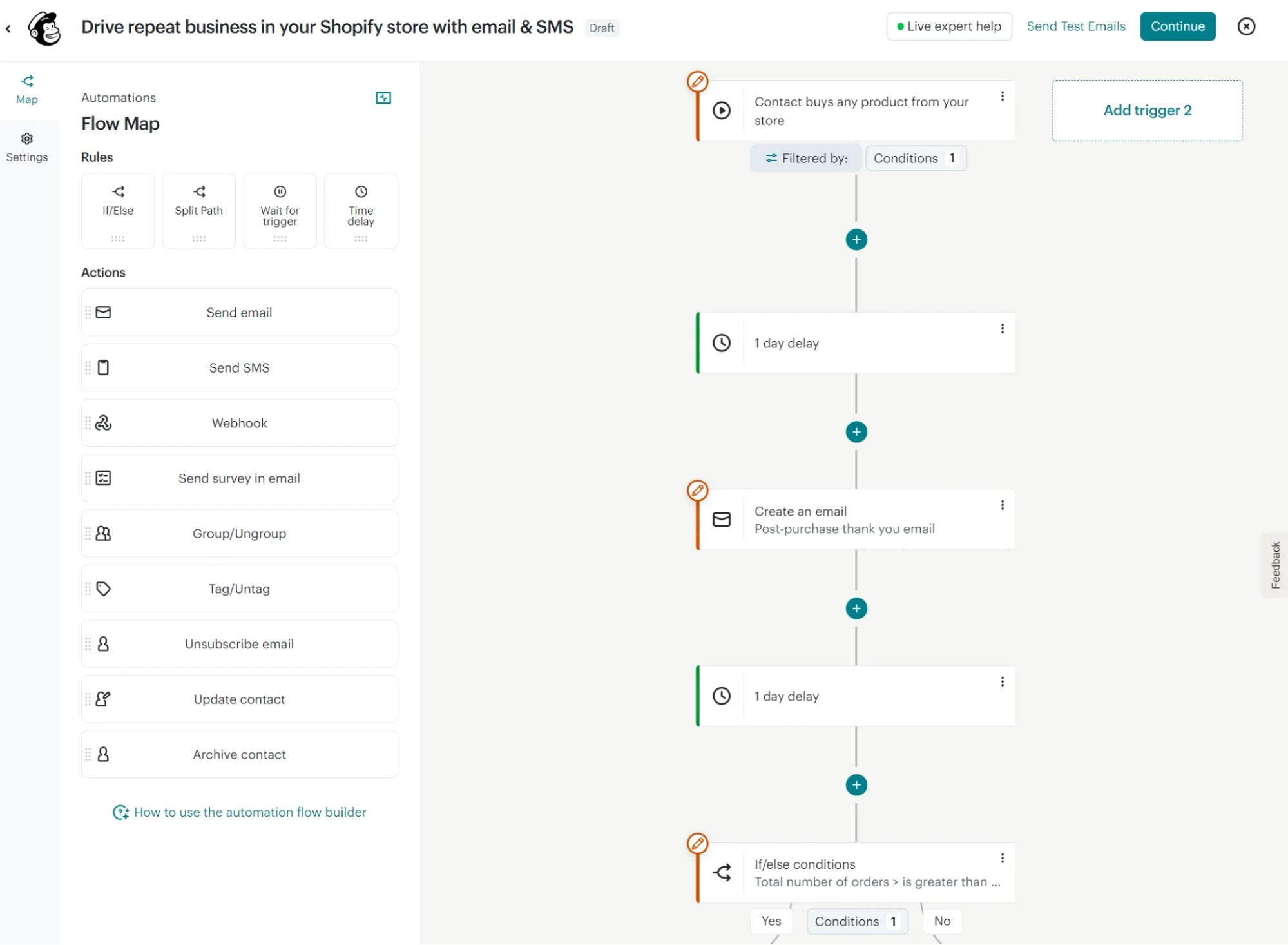Click the Continue button
Viewport: 1288px width, 945px height.
[x=1178, y=26]
